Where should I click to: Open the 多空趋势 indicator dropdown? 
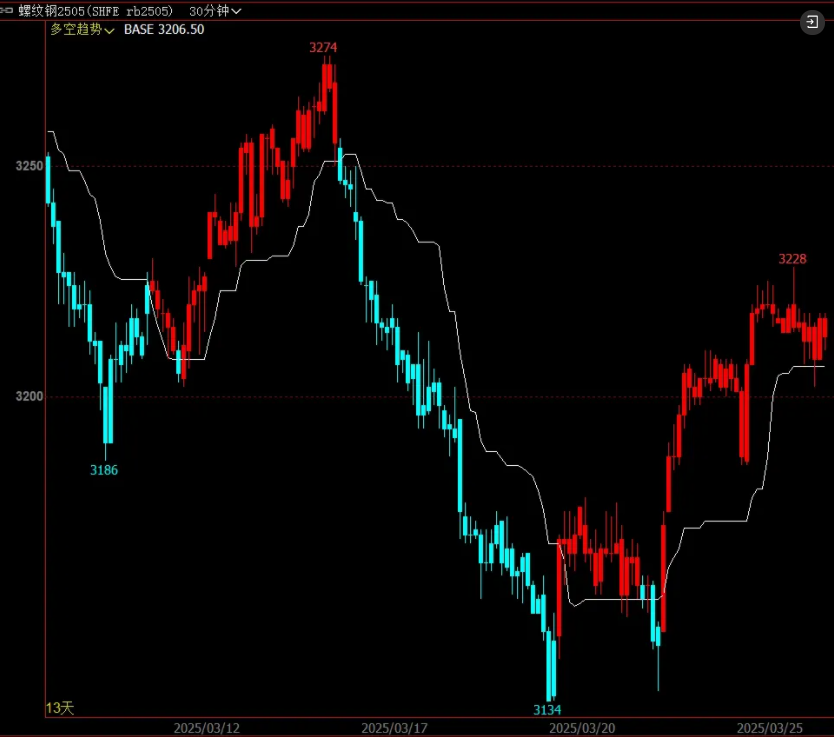pyautogui.click(x=82, y=29)
